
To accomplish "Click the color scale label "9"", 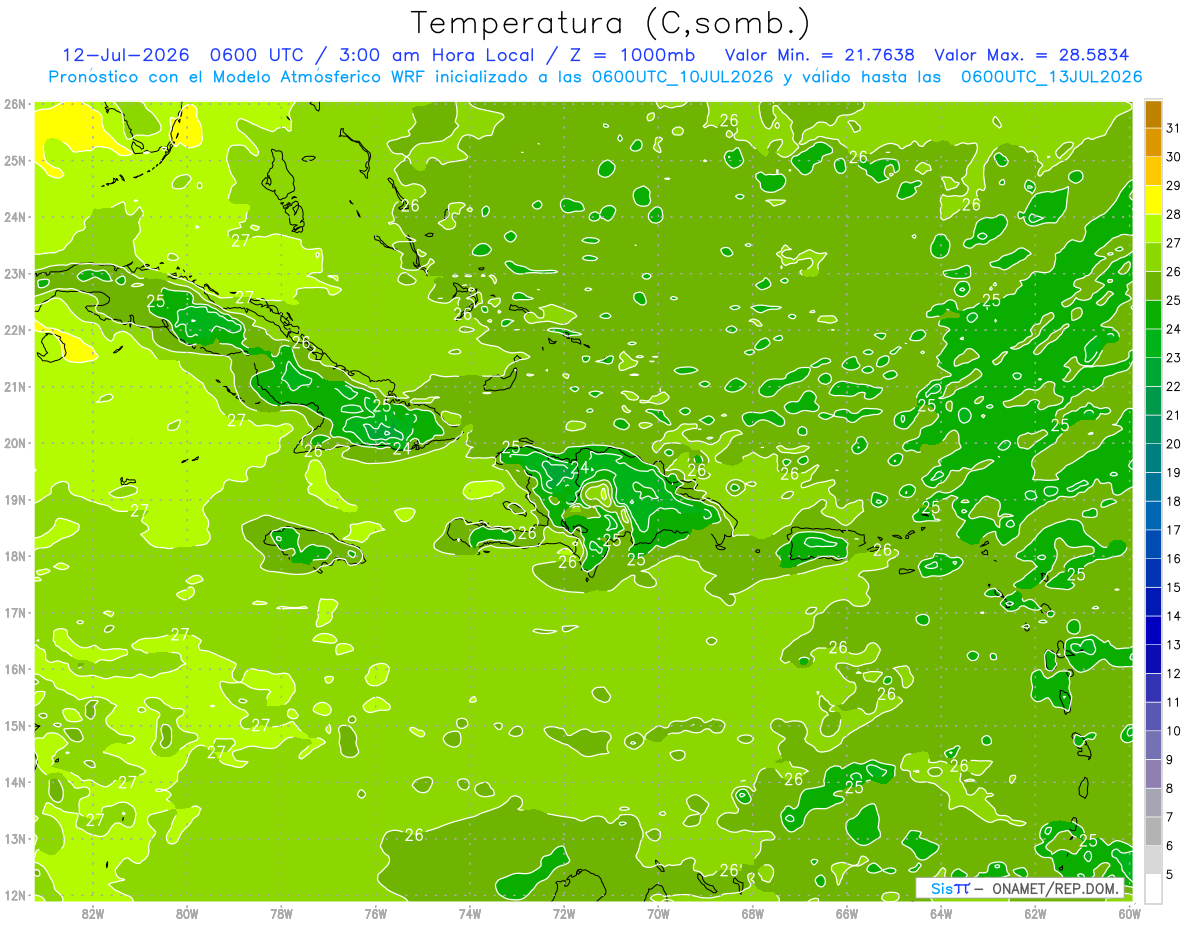I will pyautogui.click(x=1171, y=760).
